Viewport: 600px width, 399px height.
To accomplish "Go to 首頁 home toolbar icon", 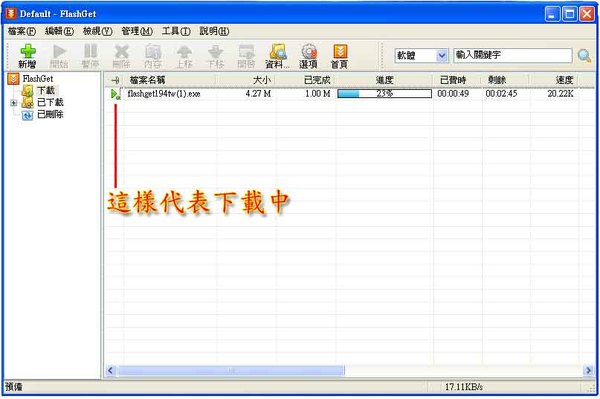I will [340, 56].
